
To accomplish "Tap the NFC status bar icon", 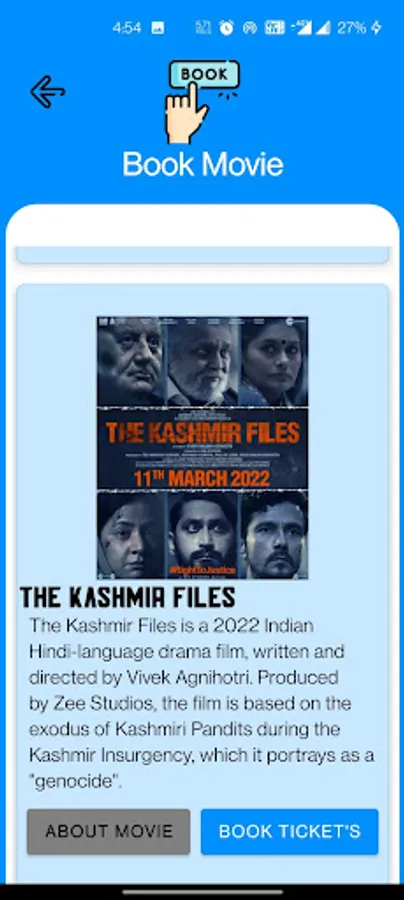I will [x=275, y=28].
